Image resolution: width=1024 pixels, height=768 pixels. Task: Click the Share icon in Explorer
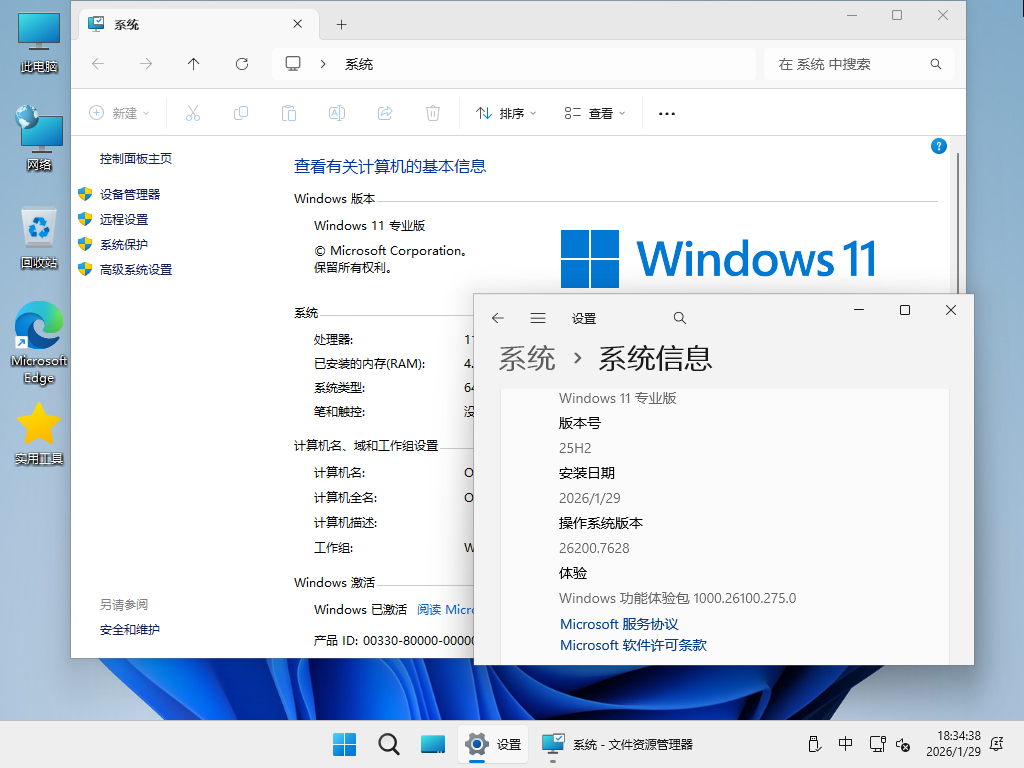point(385,112)
